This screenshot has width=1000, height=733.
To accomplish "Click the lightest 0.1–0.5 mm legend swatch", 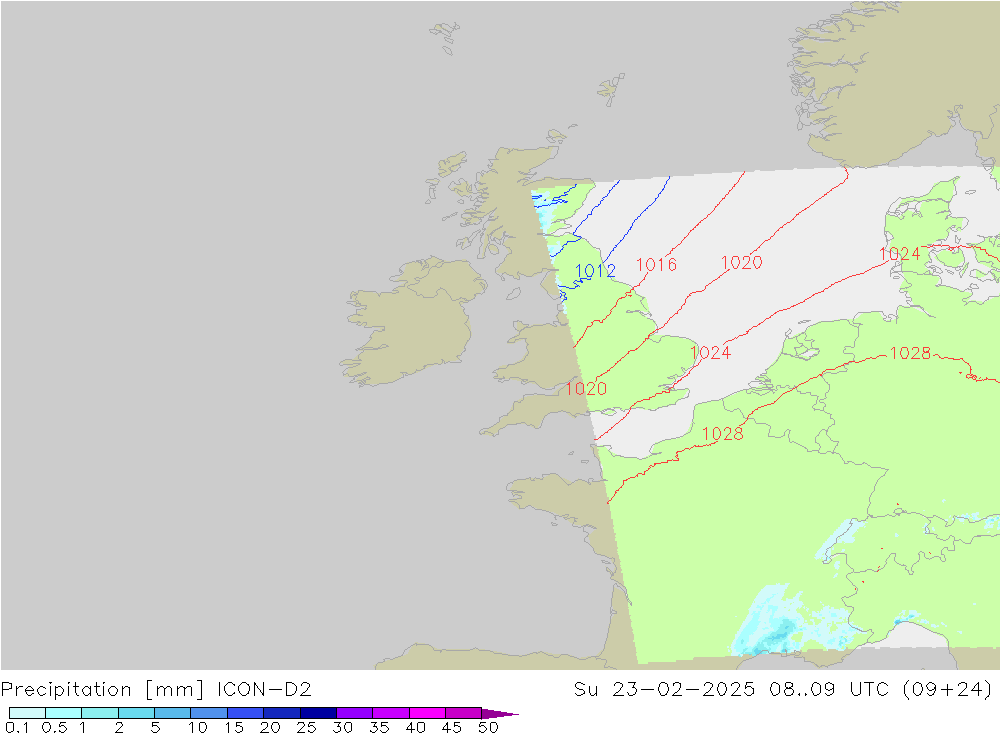I will (27, 713).
